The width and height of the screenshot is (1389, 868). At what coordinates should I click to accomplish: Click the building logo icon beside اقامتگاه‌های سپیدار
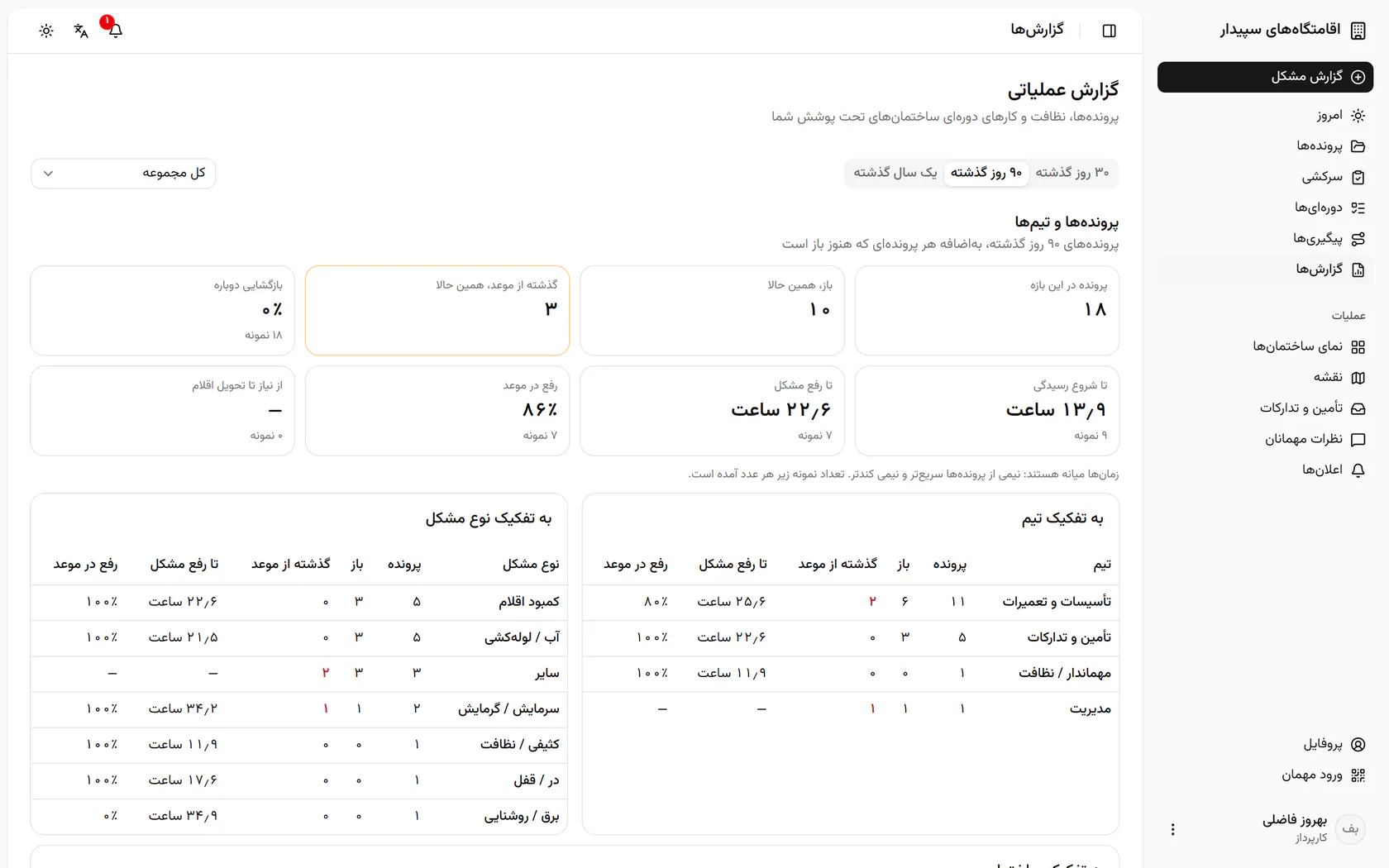[x=1358, y=31]
